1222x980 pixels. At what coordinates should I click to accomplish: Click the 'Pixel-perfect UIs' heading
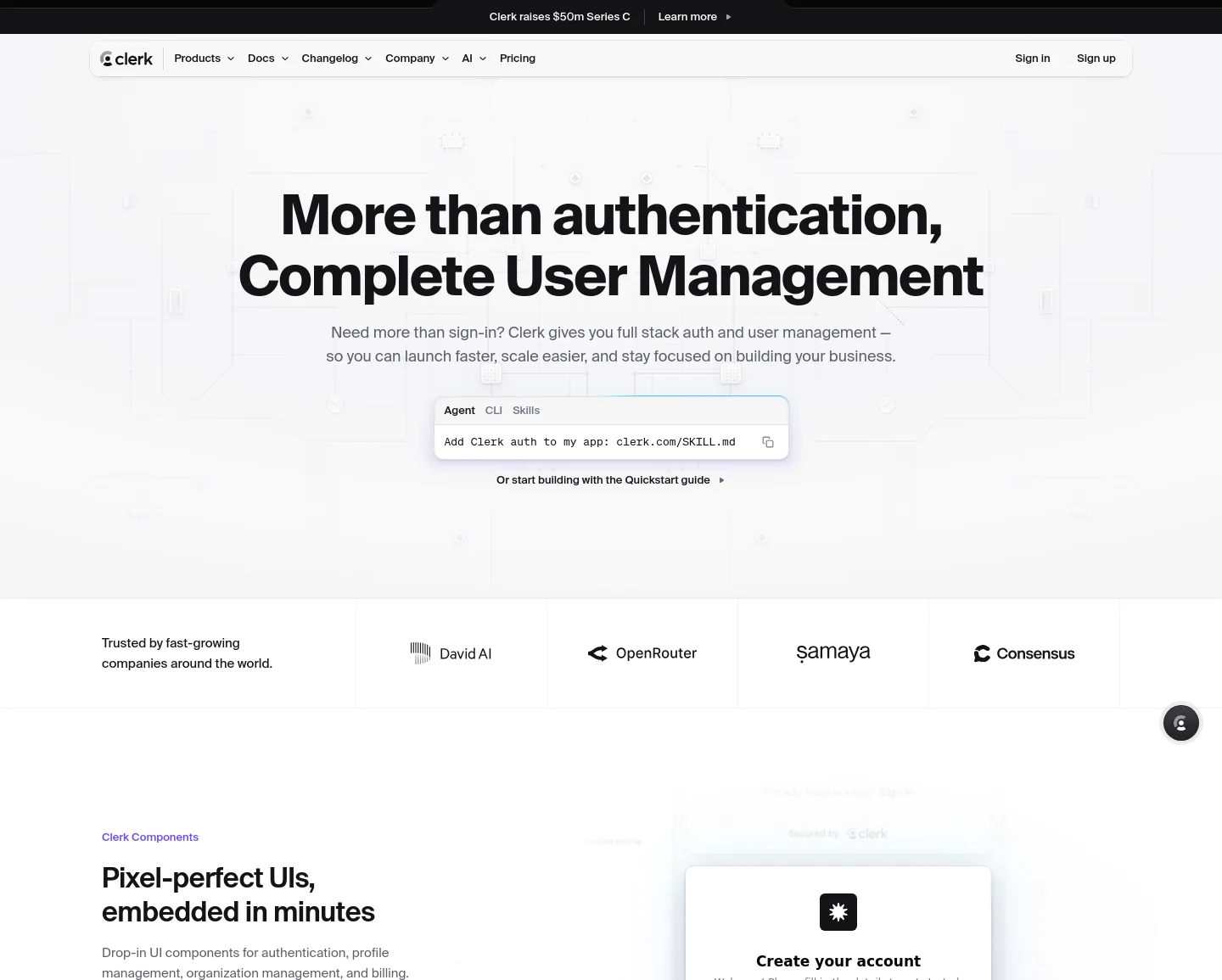point(238,895)
